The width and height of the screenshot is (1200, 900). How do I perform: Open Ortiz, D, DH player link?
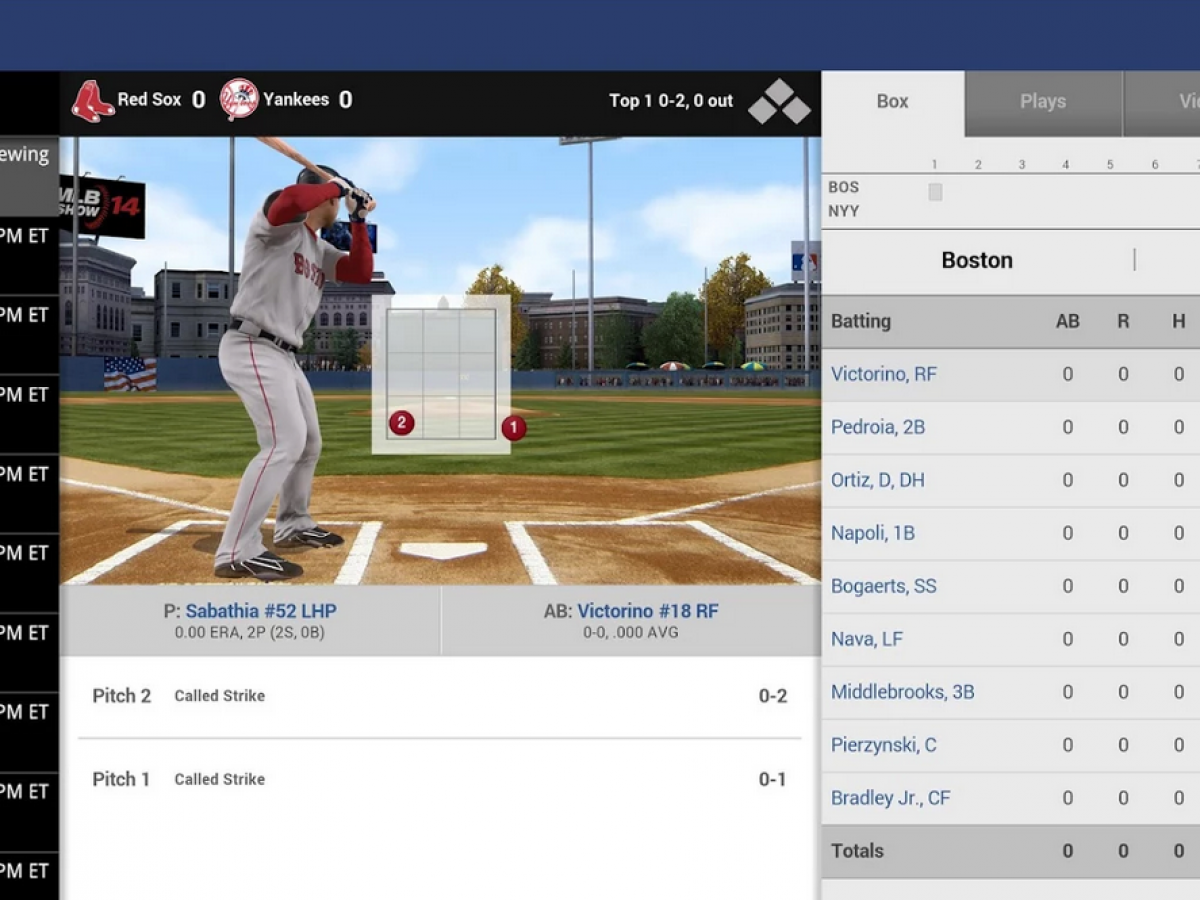[x=877, y=480]
